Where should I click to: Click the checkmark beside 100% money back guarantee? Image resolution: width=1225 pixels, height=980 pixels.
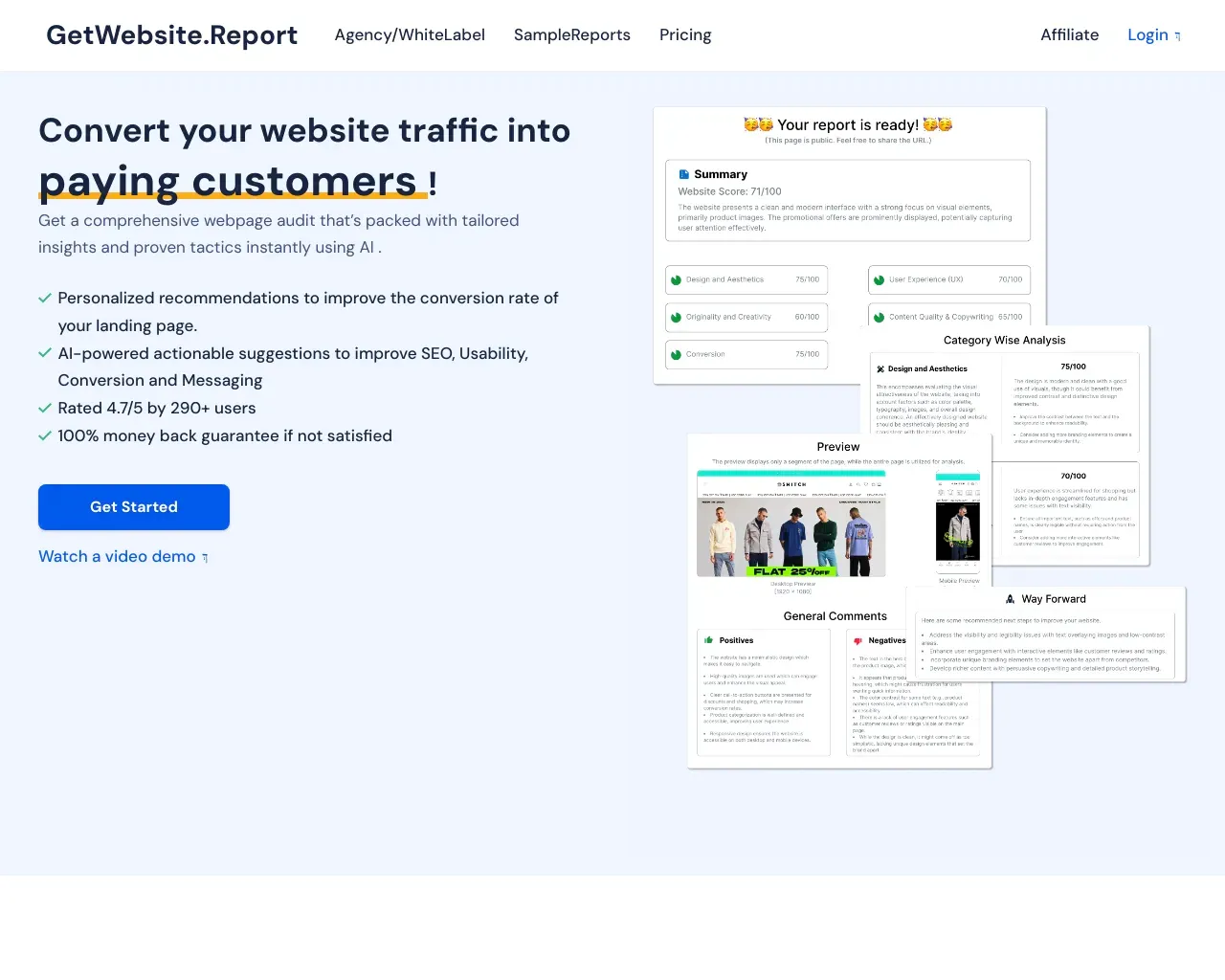(x=45, y=435)
